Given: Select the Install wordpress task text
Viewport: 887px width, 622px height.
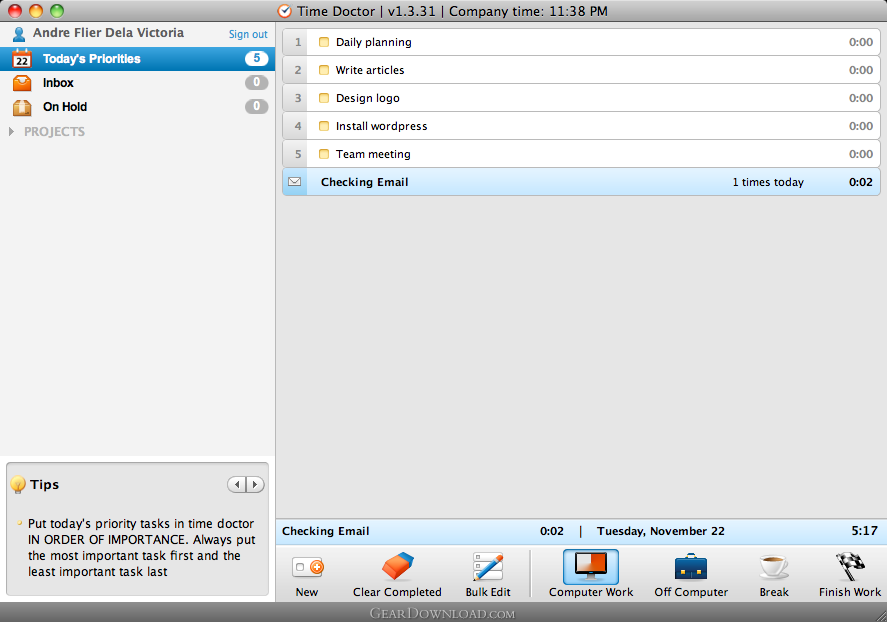Looking at the screenshot, I should [x=381, y=126].
